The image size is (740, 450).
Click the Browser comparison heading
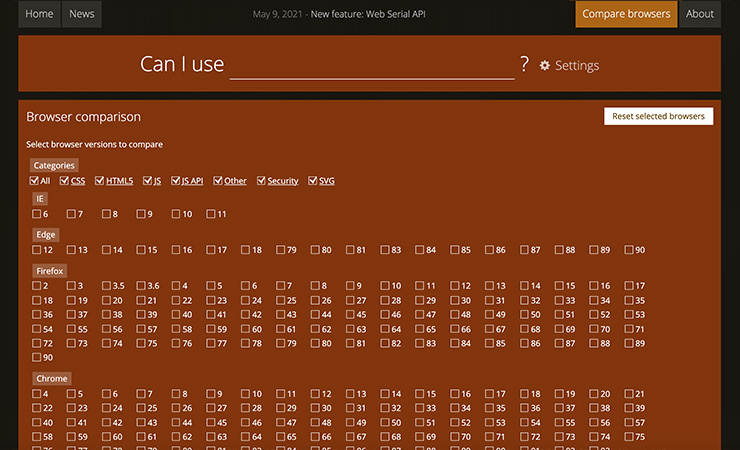tap(84, 117)
